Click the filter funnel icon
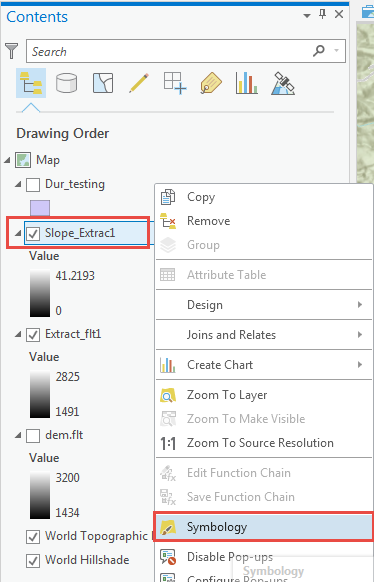This screenshot has height=582, width=374. tap(12, 51)
